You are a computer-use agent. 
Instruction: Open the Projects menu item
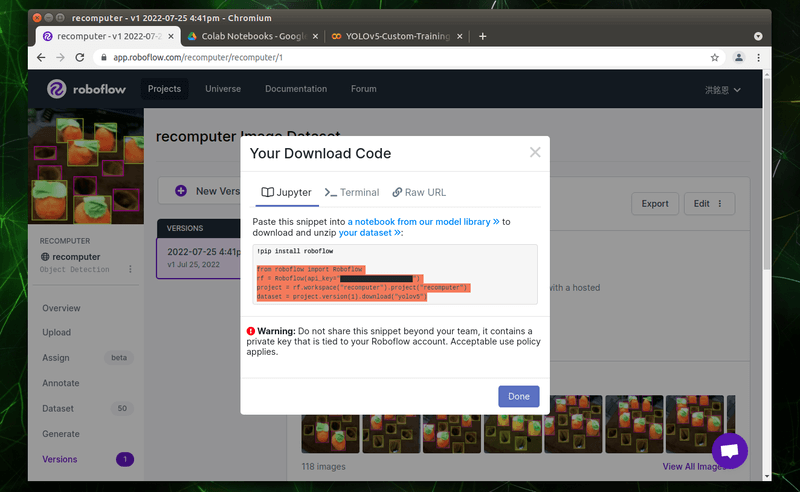point(164,89)
